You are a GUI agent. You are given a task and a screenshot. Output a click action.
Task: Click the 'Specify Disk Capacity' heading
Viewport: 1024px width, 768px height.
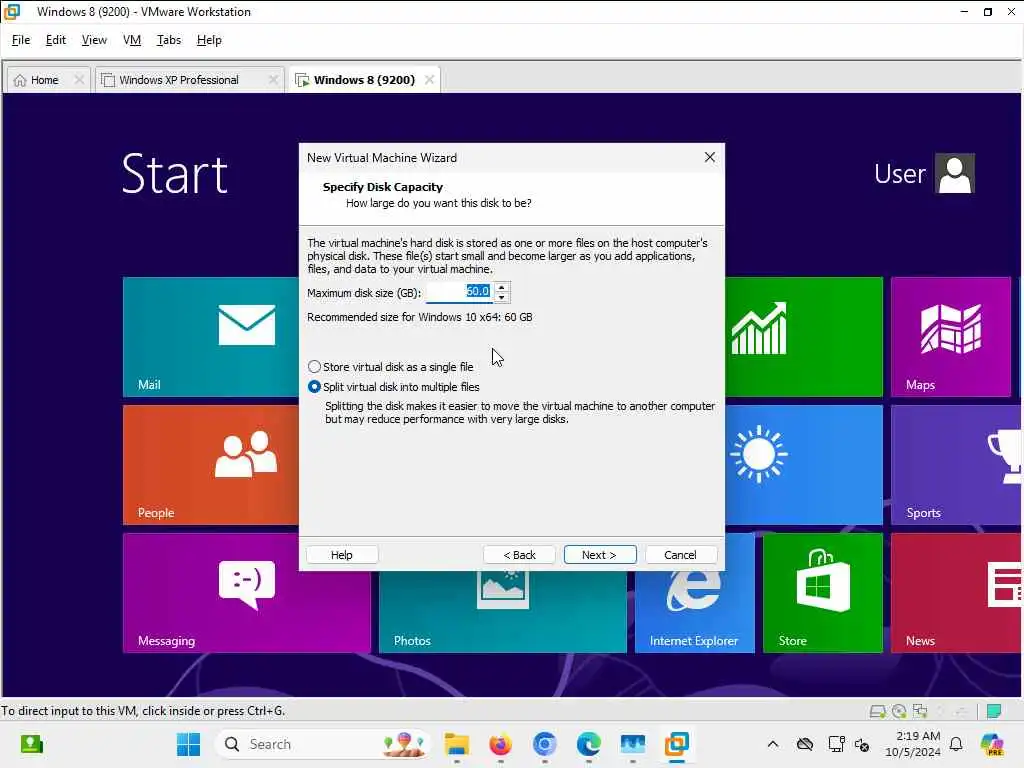click(383, 187)
